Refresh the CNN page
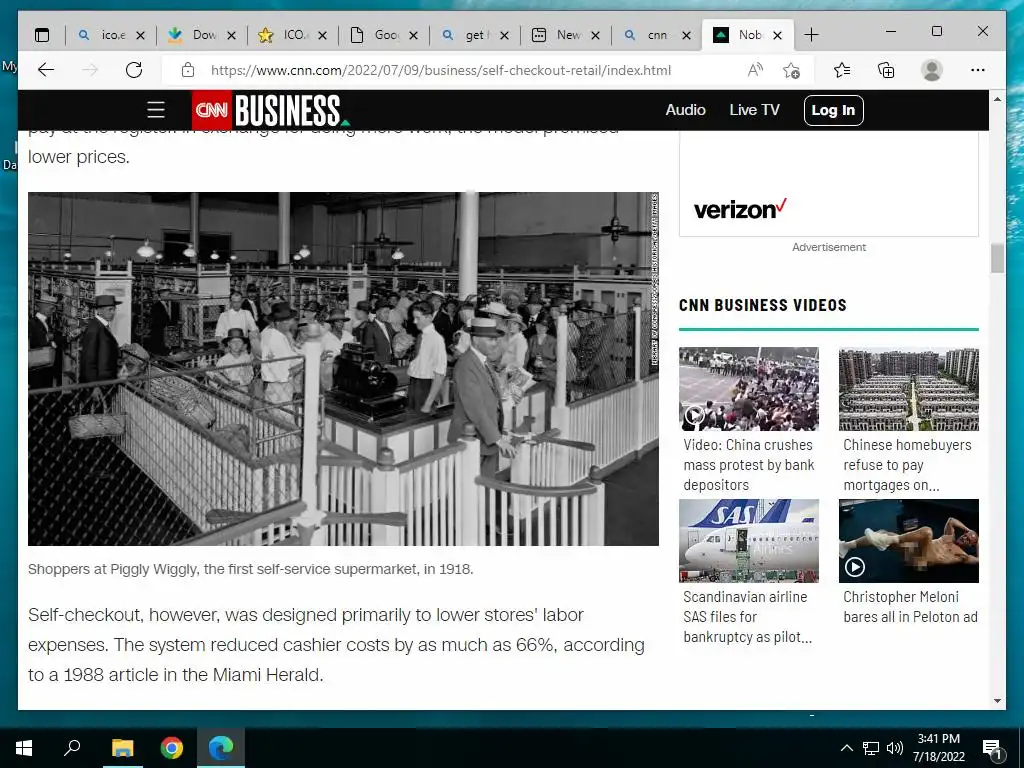 pos(134,70)
